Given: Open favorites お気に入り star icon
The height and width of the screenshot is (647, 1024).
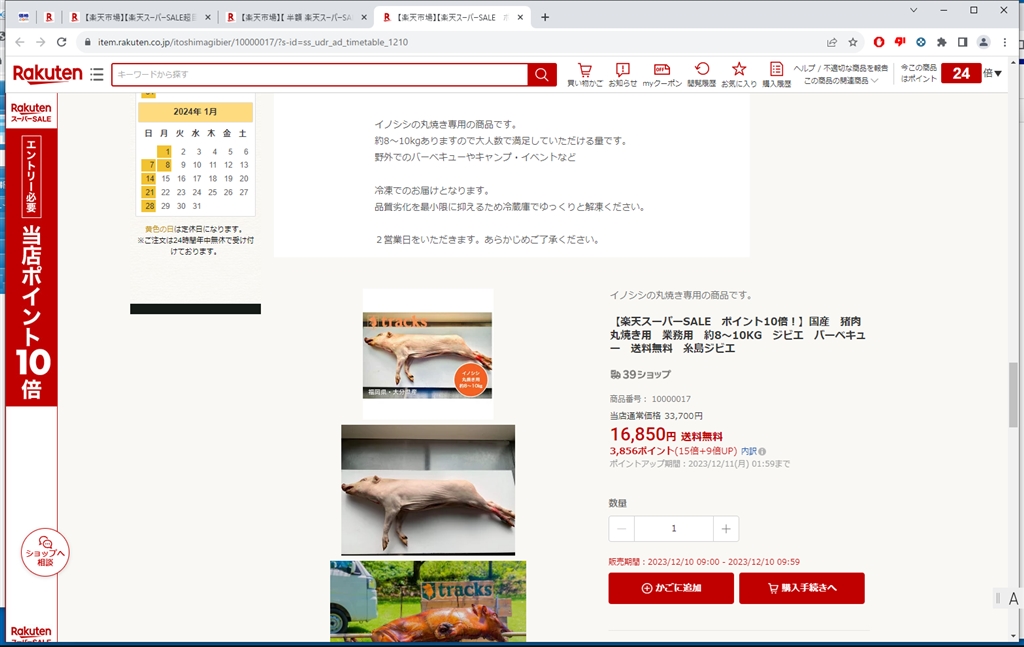Looking at the screenshot, I should 739,74.
